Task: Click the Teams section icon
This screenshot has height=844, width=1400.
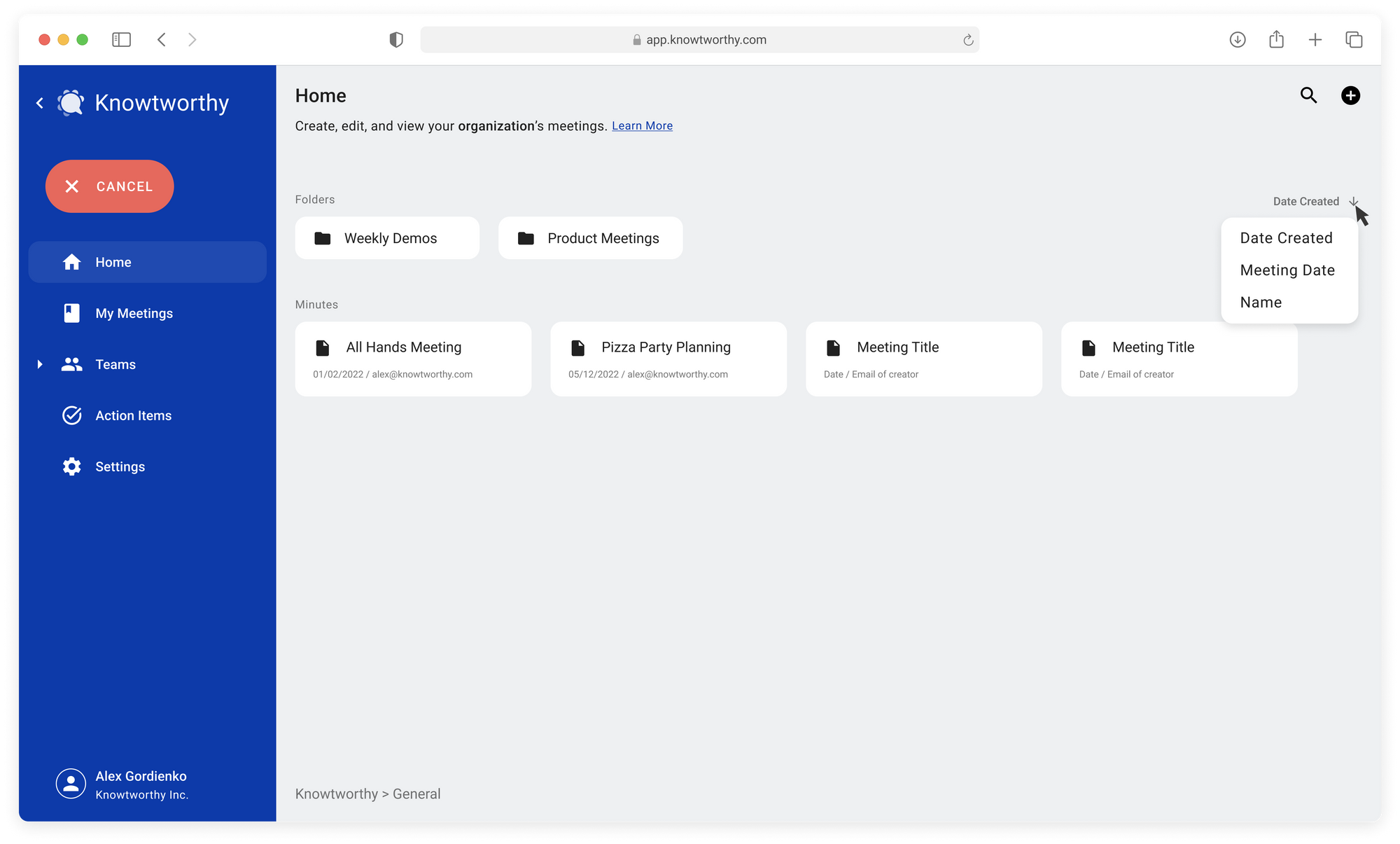Action: [x=71, y=364]
